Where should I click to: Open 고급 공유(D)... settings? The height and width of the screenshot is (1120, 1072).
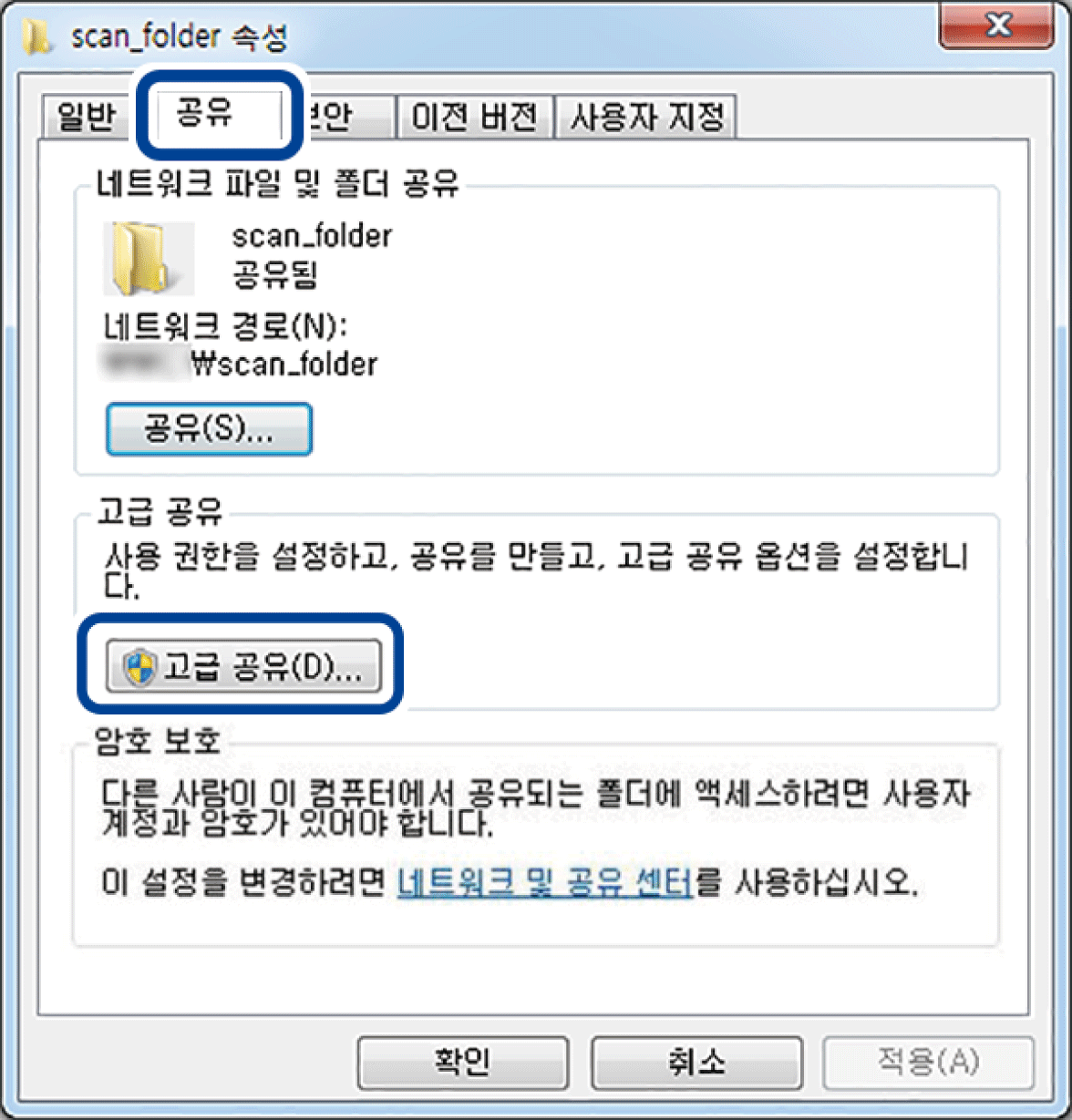(244, 670)
